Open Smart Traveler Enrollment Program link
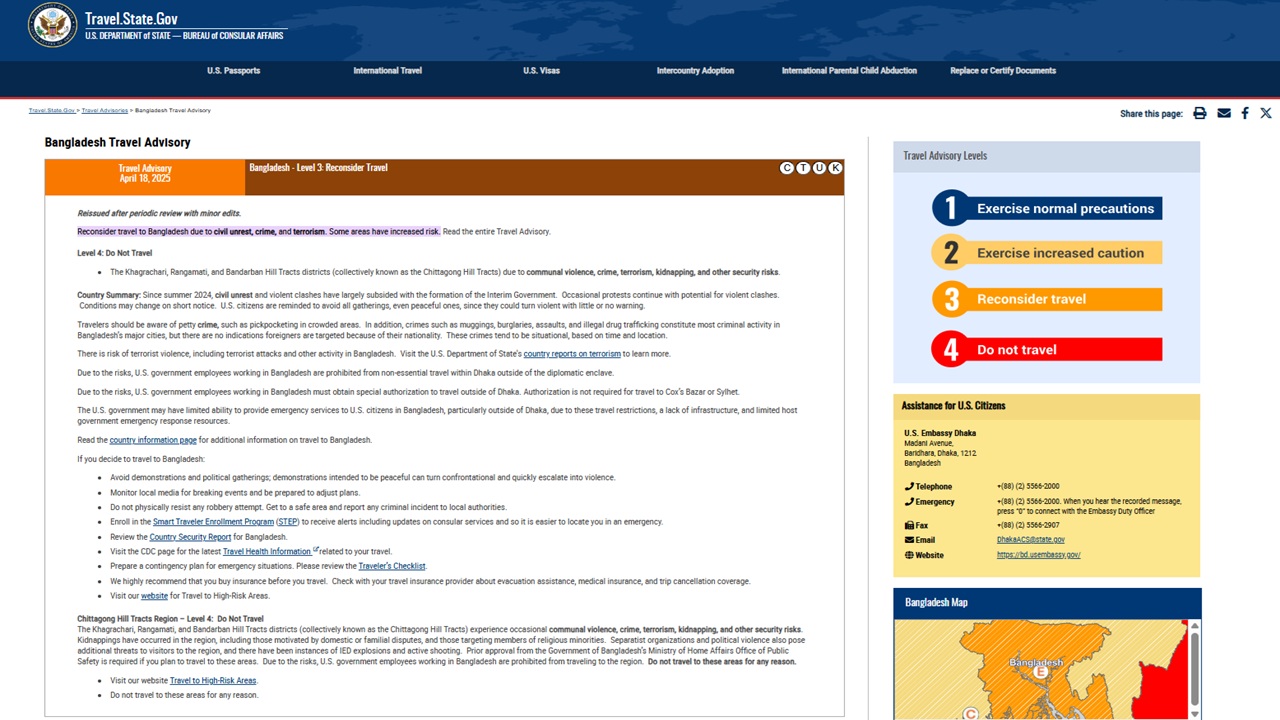The height and width of the screenshot is (720, 1280). tap(213, 522)
